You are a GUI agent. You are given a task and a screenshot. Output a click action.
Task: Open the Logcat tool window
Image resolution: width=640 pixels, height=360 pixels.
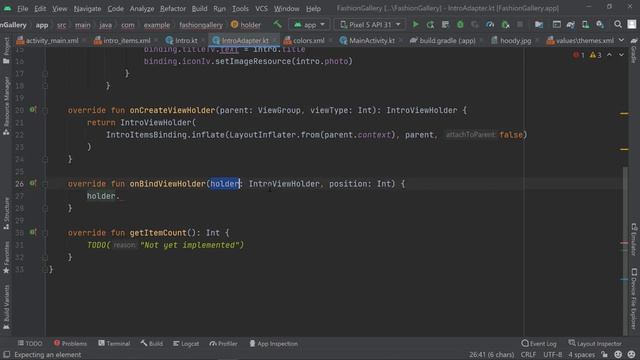[x=186, y=344]
